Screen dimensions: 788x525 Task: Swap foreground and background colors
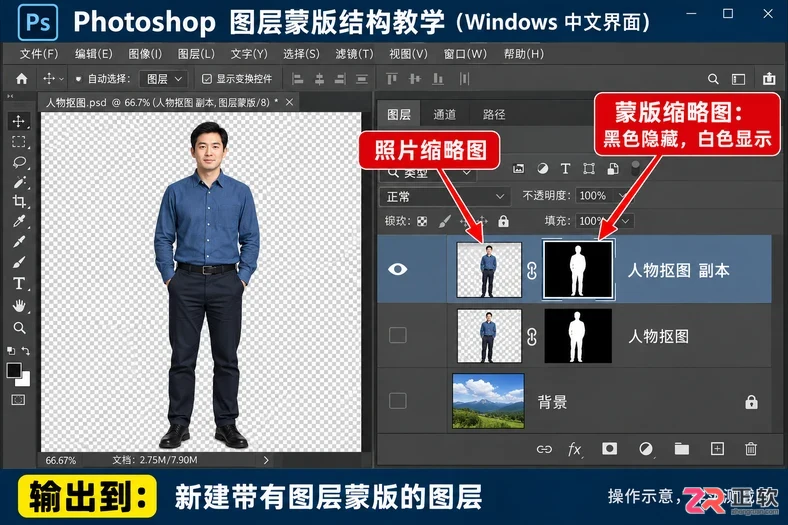(x=26, y=351)
